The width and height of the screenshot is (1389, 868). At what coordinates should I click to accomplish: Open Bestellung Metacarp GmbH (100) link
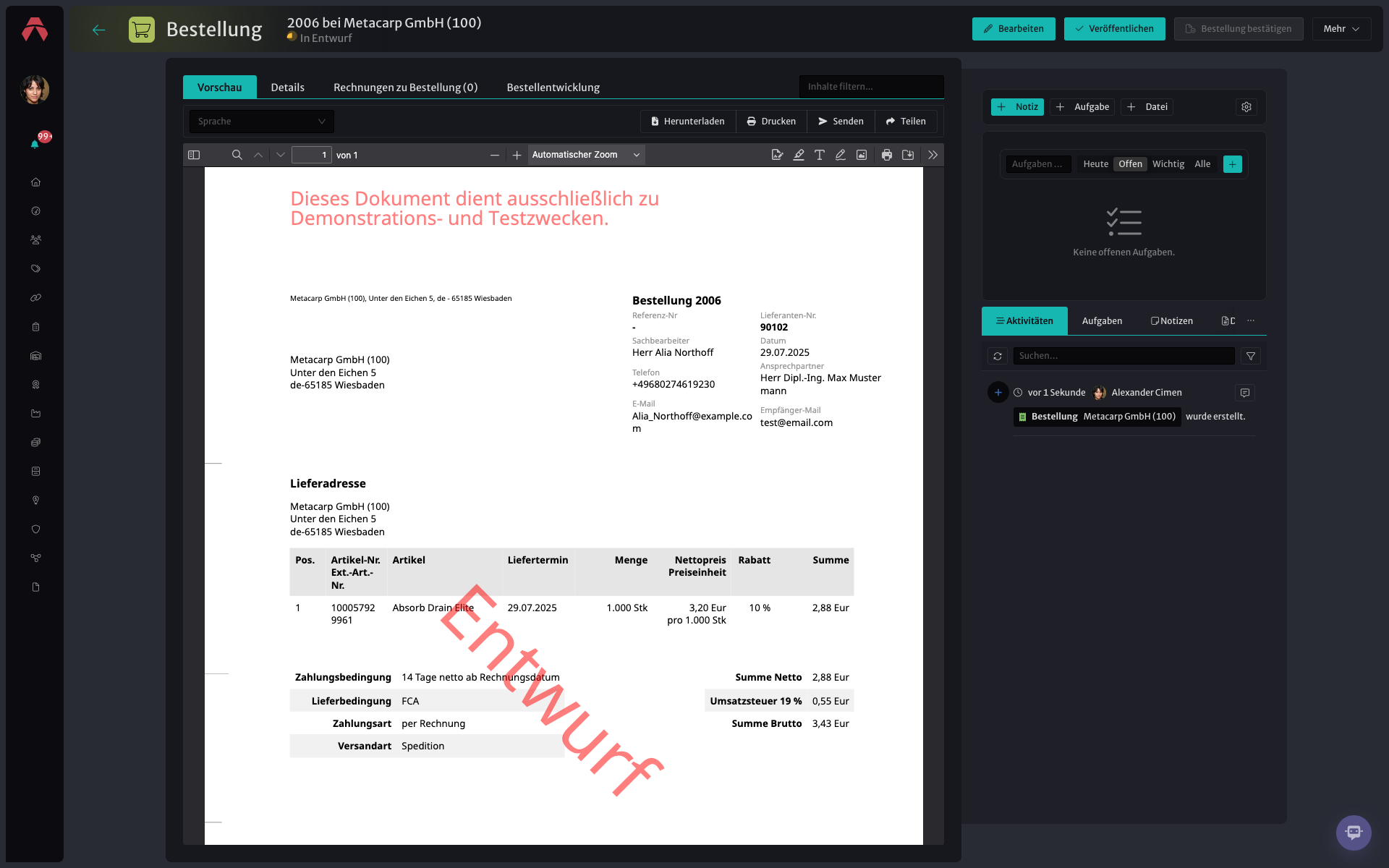click(1097, 417)
